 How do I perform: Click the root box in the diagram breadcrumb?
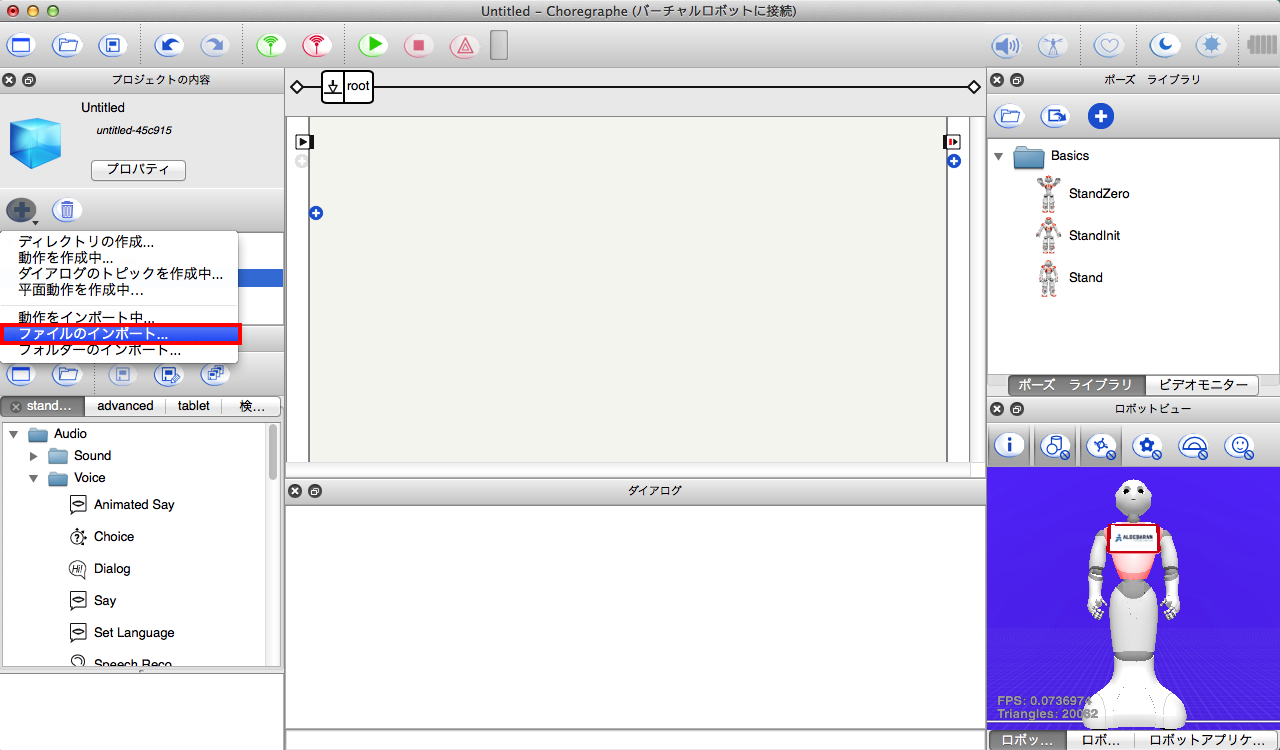[347, 87]
